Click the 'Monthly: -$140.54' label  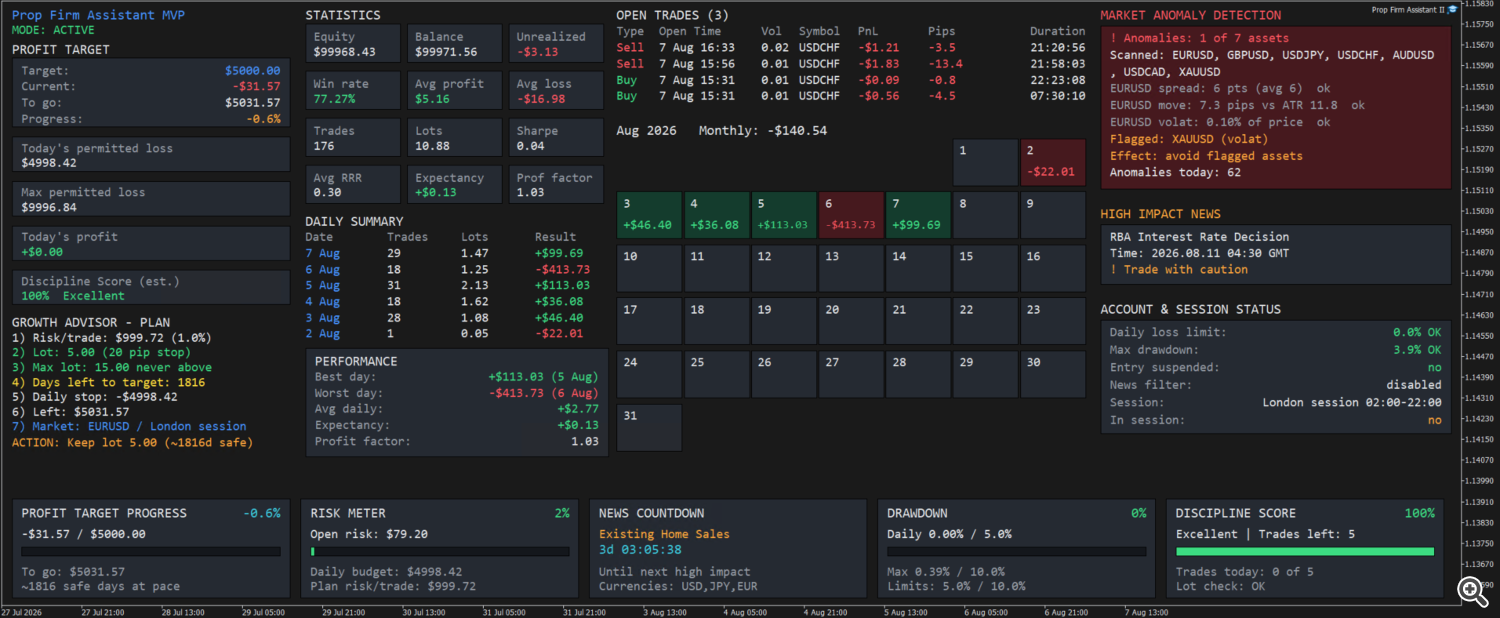coord(763,131)
